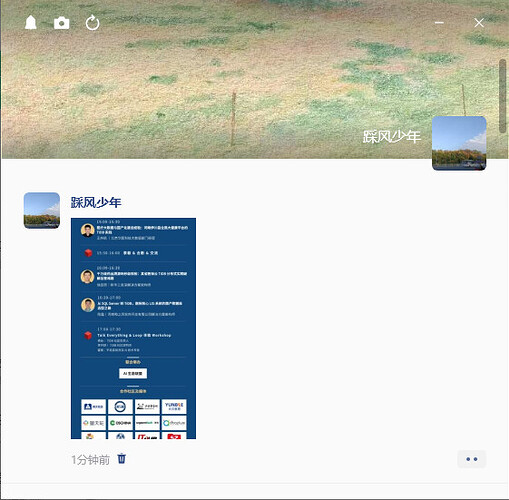Viewport: 509px width, 500px height.
Task: Open the post author's avatar beside the post
Action: tap(42, 210)
